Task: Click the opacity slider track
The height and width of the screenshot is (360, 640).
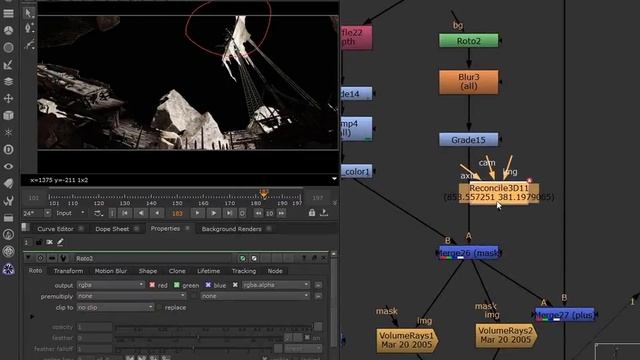Action: [215, 327]
